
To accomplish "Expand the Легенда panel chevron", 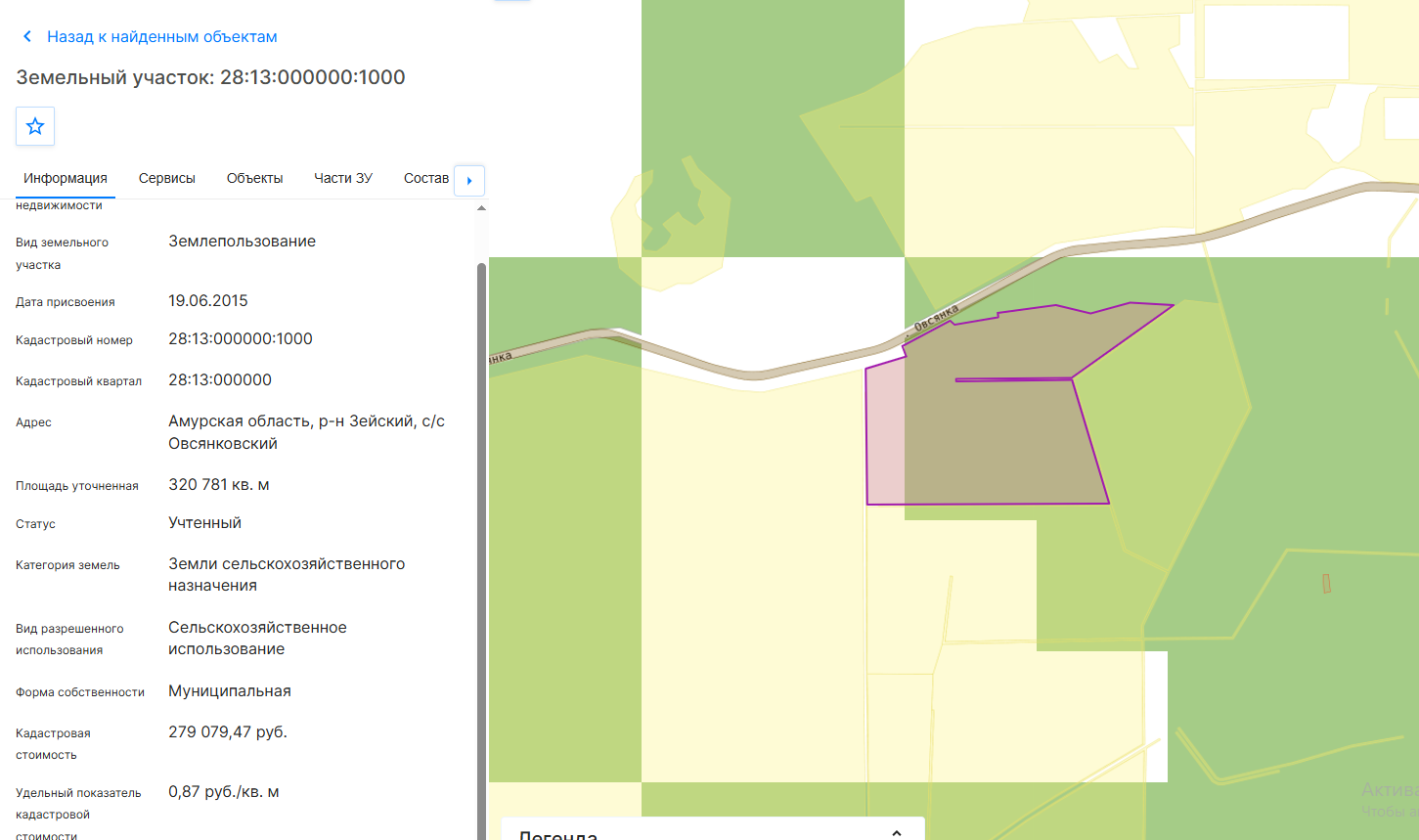I will 897,832.
